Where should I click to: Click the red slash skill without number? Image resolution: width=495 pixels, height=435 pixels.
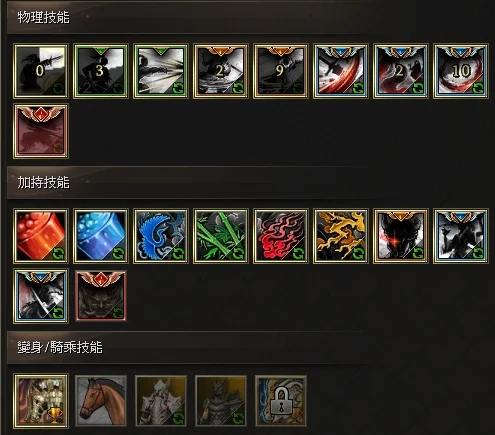tap(341, 71)
